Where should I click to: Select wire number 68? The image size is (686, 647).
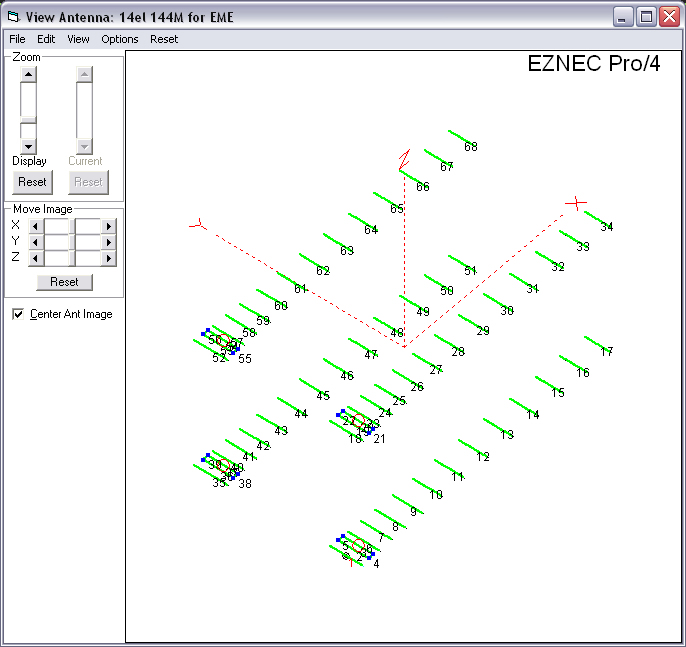tap(471, 147)
